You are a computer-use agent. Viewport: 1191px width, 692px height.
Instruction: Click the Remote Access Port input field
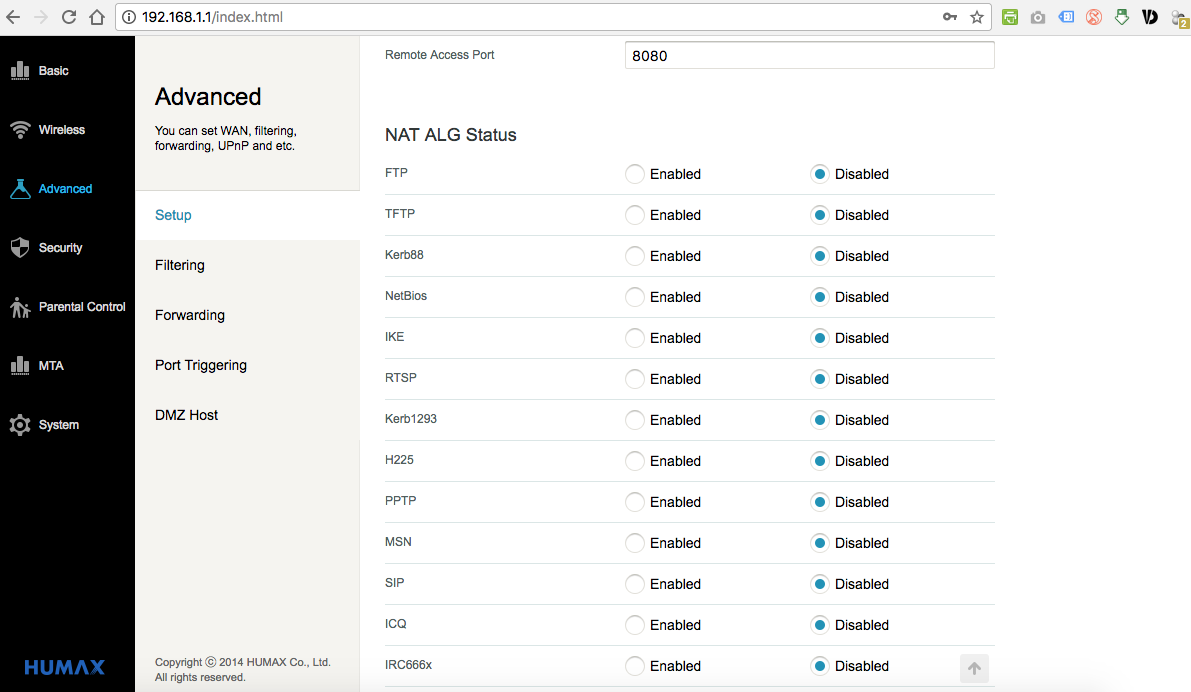809,56
